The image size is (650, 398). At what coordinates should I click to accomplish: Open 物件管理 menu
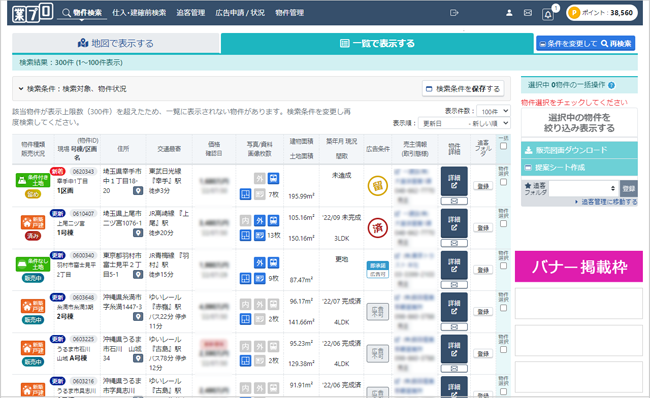(290, 13)
